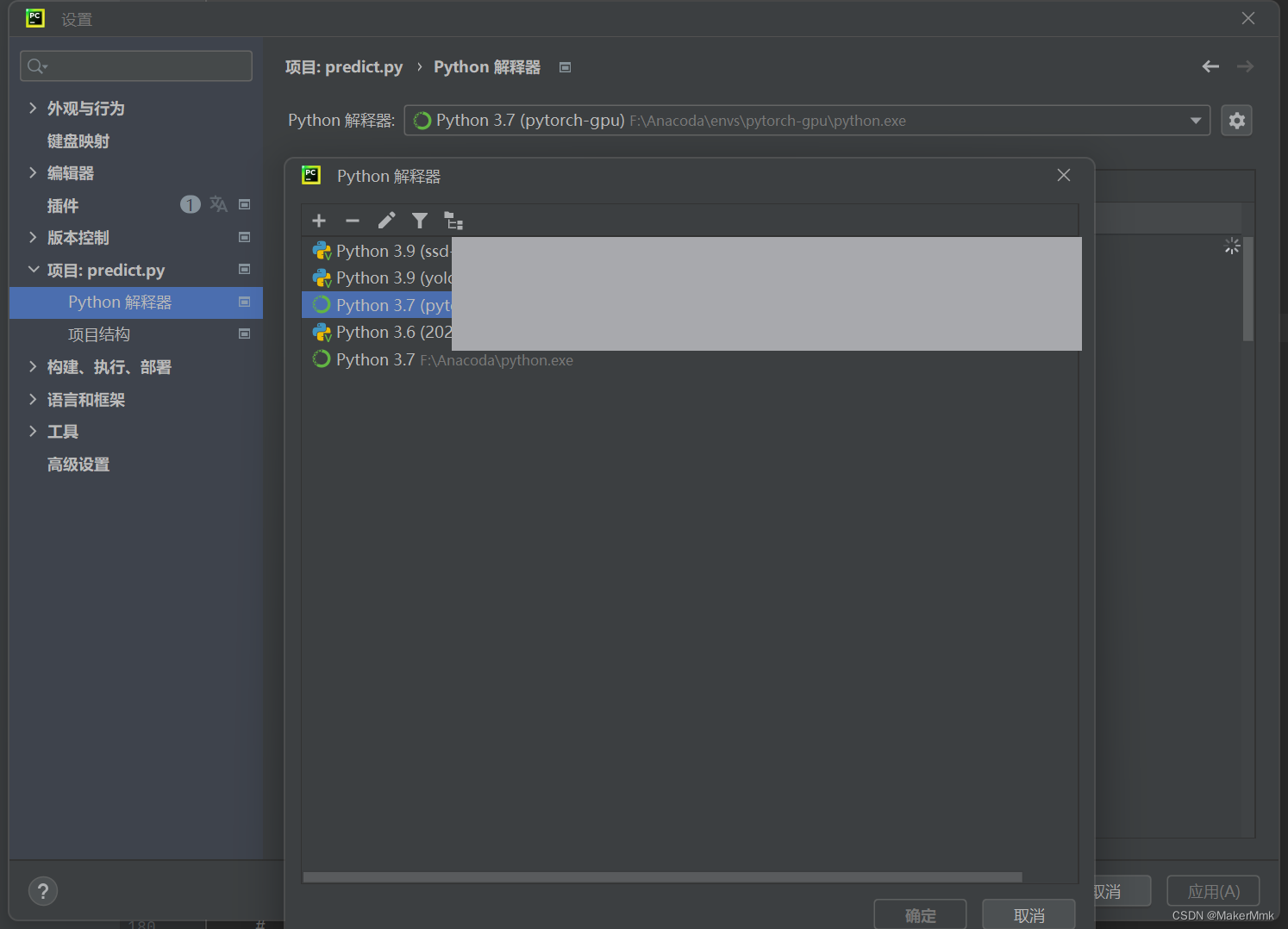
Task: Click 取消 in the interpreter dialog
Action: (1029, 915)
